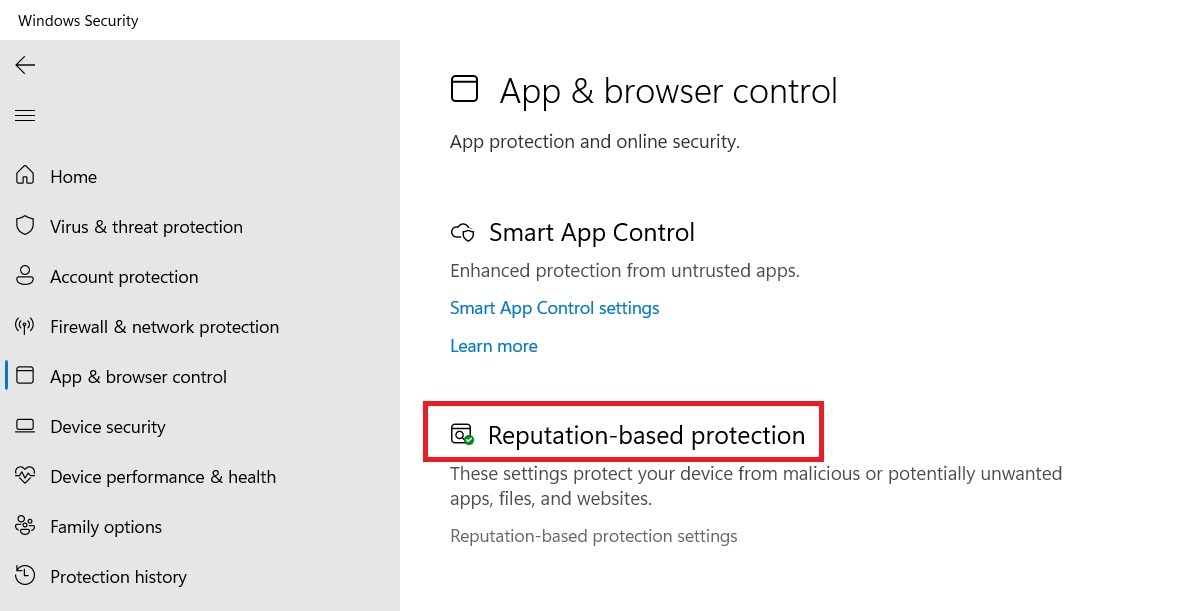This screenshot has width=1200, height=611.
Task: Click the Firewall & network protection icon
Action: pos(25,326)
